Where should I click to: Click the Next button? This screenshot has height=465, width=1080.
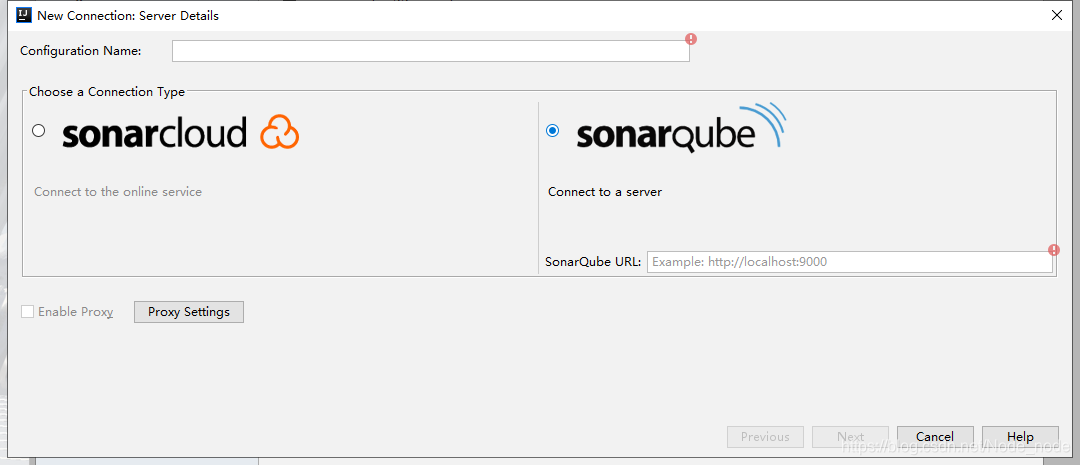click(x=851, y=437)
